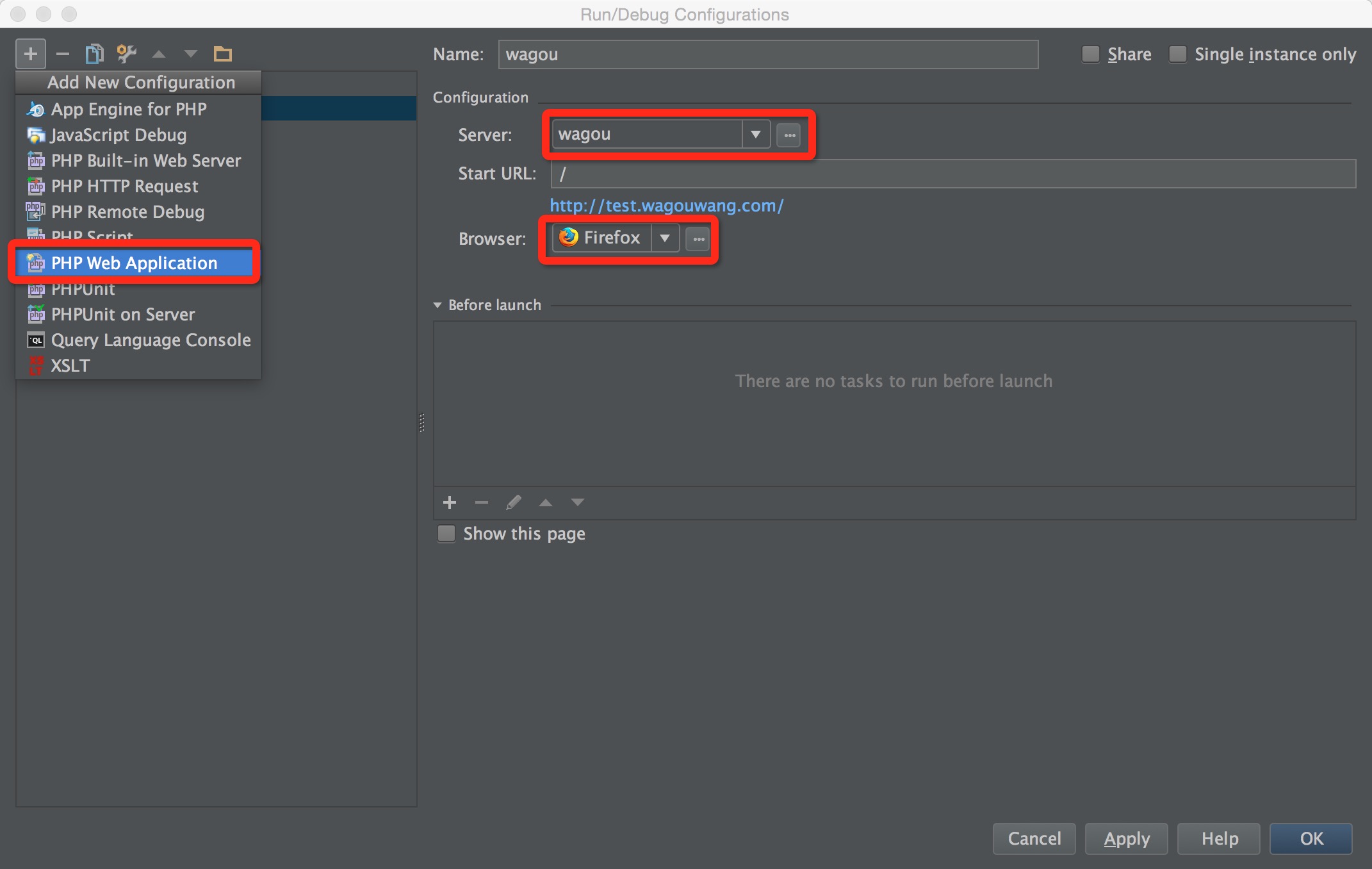Remove Before launch task with minus icon
The width and height of the screenshot is (1372, 869).
tap(482, 503)
